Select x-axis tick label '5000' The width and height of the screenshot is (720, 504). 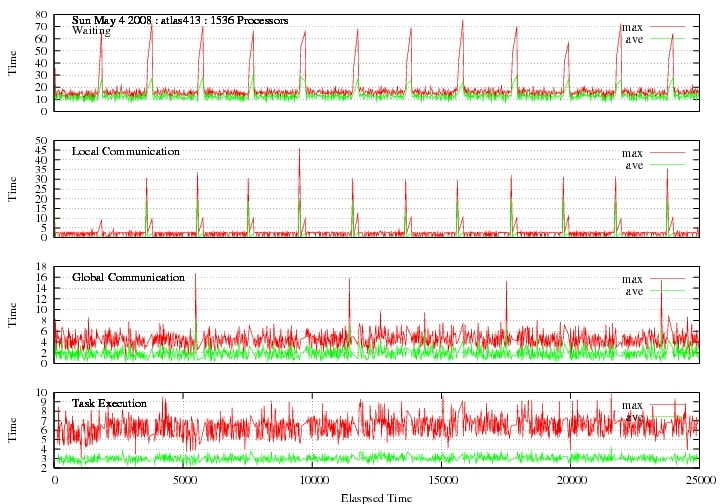click(x=184, y=481)
